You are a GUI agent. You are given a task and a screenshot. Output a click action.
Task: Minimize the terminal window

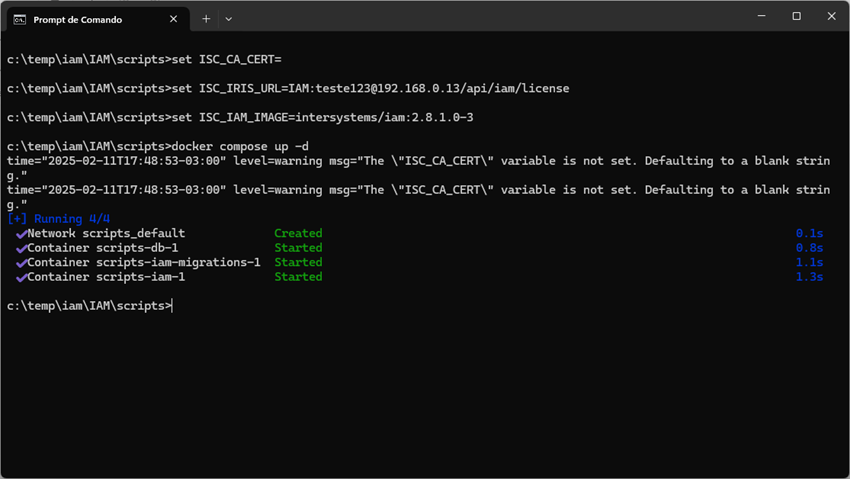pyautogui.click(x=761, y=16)
